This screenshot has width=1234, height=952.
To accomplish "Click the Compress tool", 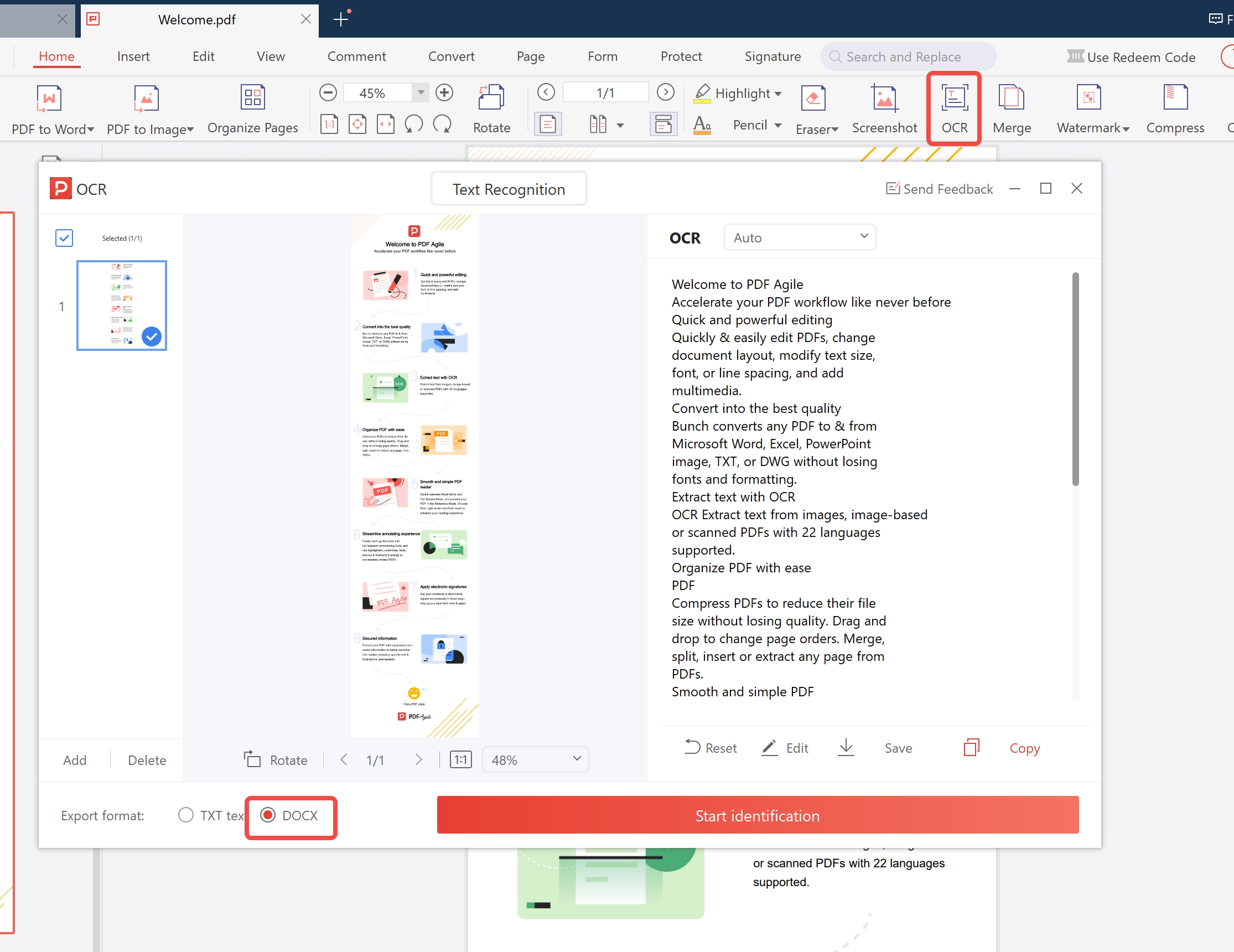I will point(1175,110).
